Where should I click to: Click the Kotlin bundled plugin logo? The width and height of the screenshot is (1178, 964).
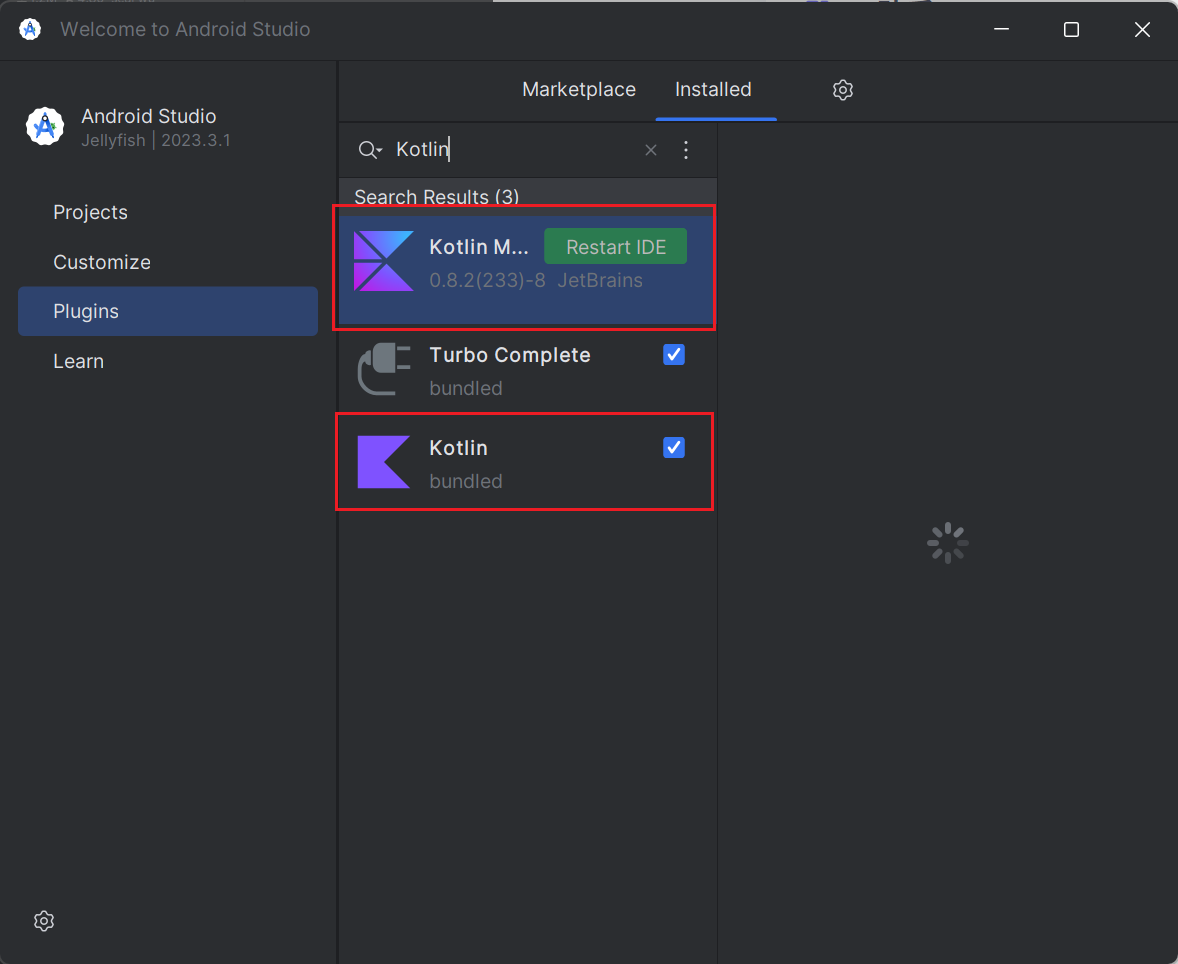(384, 462)
